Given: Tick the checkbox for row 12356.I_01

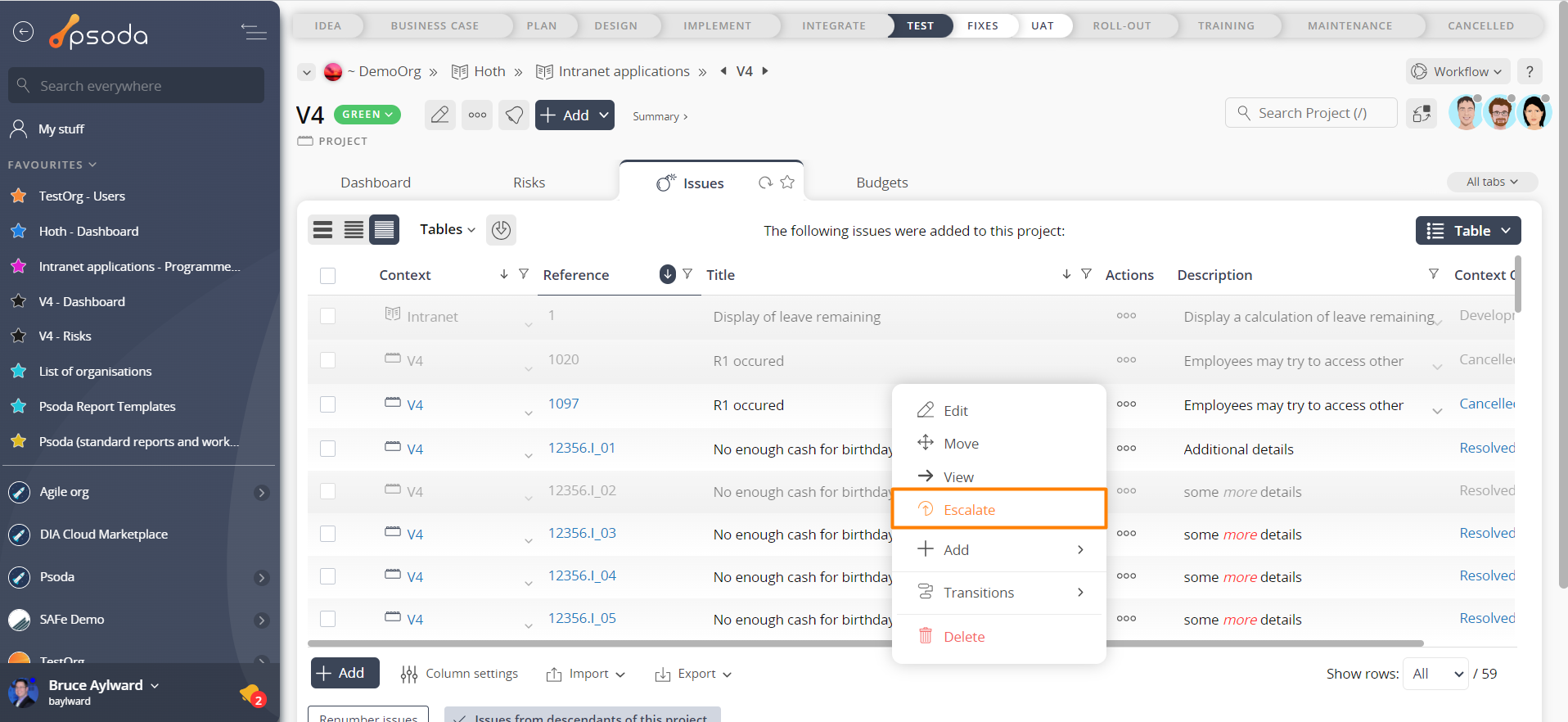Looking at the screenshot, I should [x=328, y=449].
